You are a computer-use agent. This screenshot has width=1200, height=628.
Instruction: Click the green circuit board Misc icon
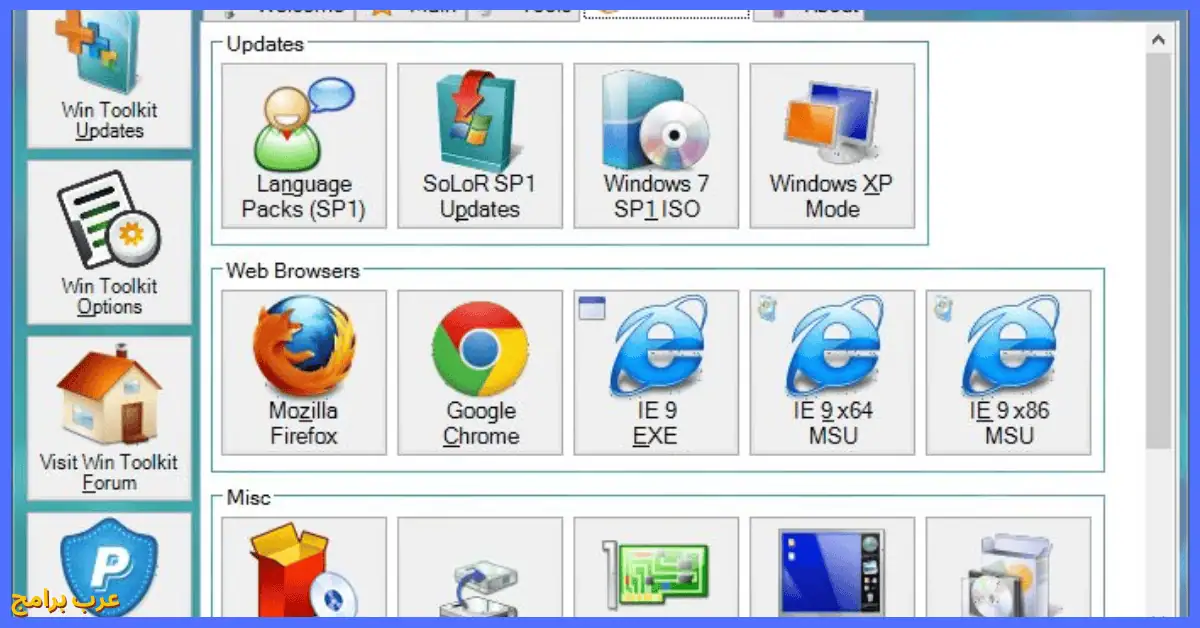(x=656, y=567)
